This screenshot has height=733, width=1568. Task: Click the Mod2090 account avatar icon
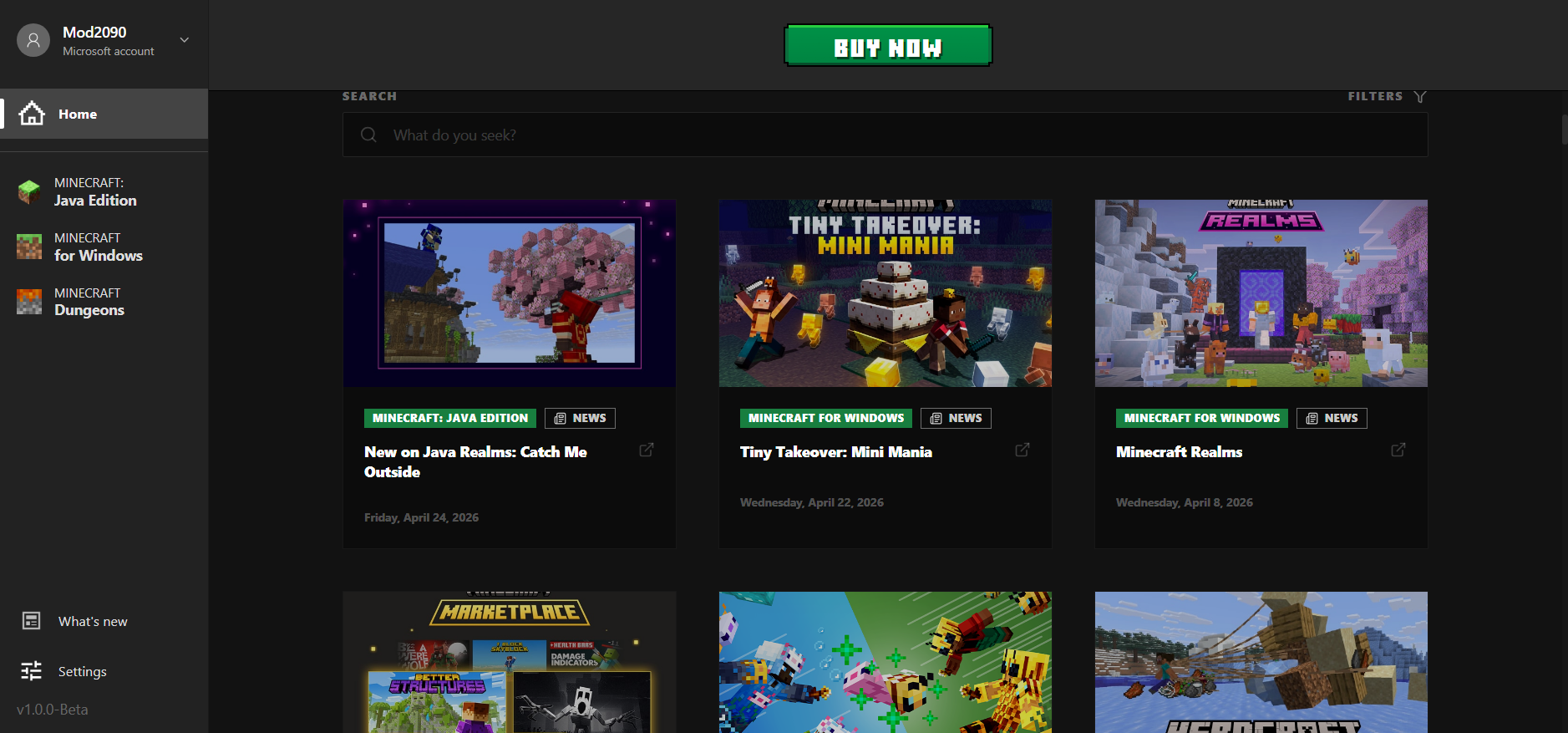(x=33, y=40)
